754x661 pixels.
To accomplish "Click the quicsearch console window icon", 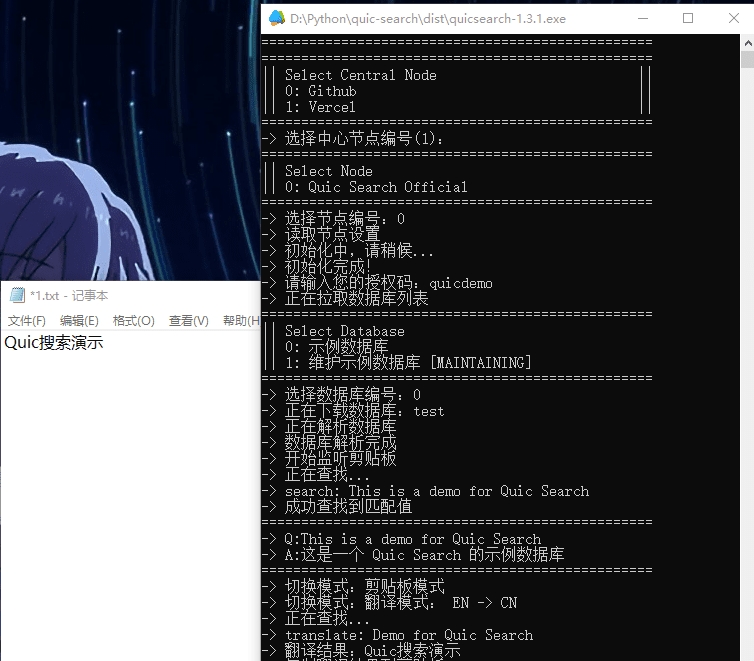I will (276, 18).
